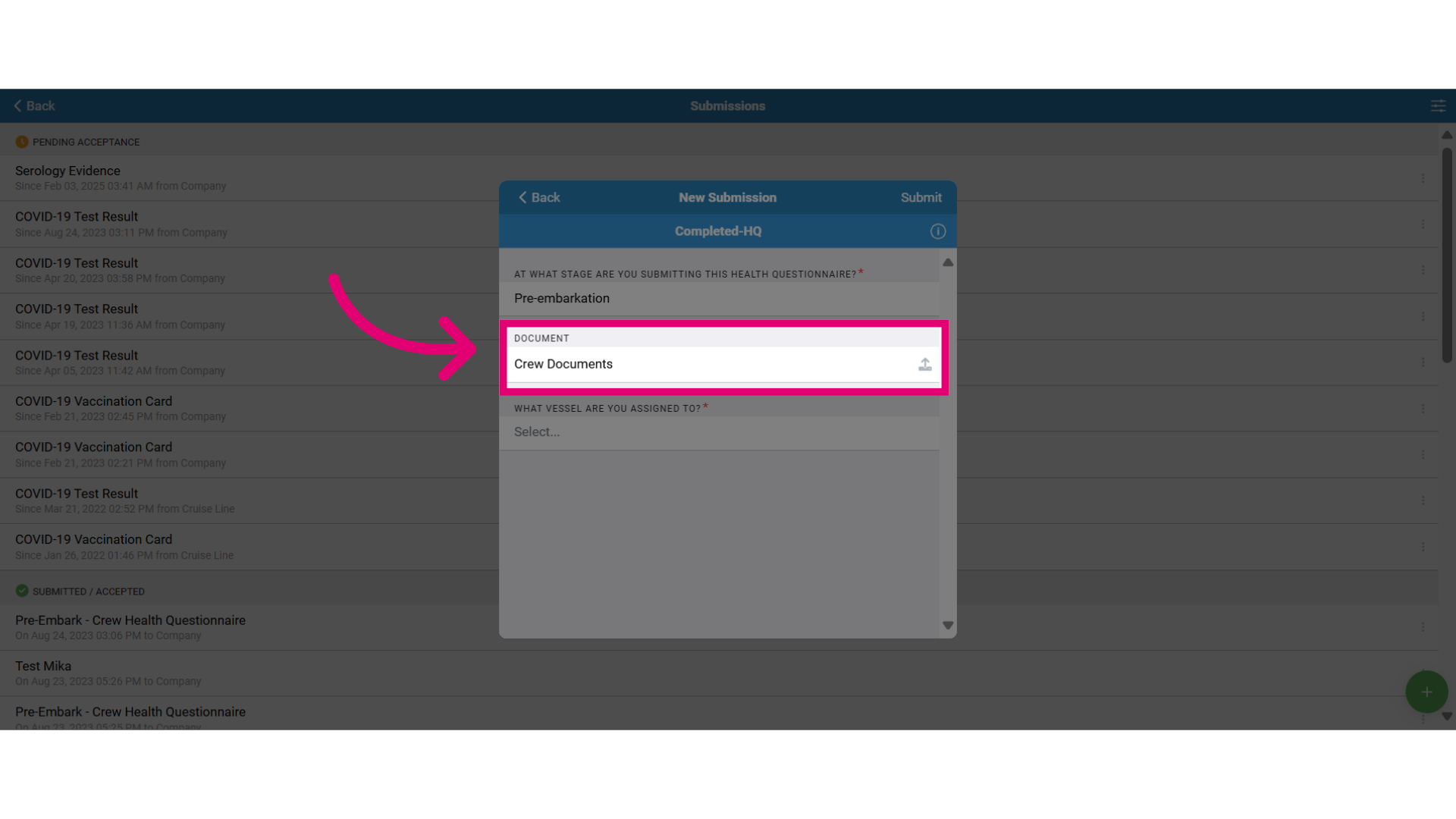Open Pre-Embark Questionnaire at bottom of list
This screenshot has width=1456, height=819.
pos(719,714)
